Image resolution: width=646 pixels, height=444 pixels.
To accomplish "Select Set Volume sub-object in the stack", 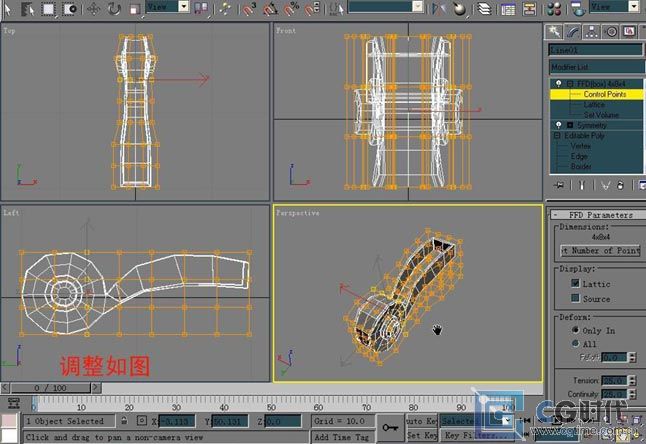I will click(601, 115).
